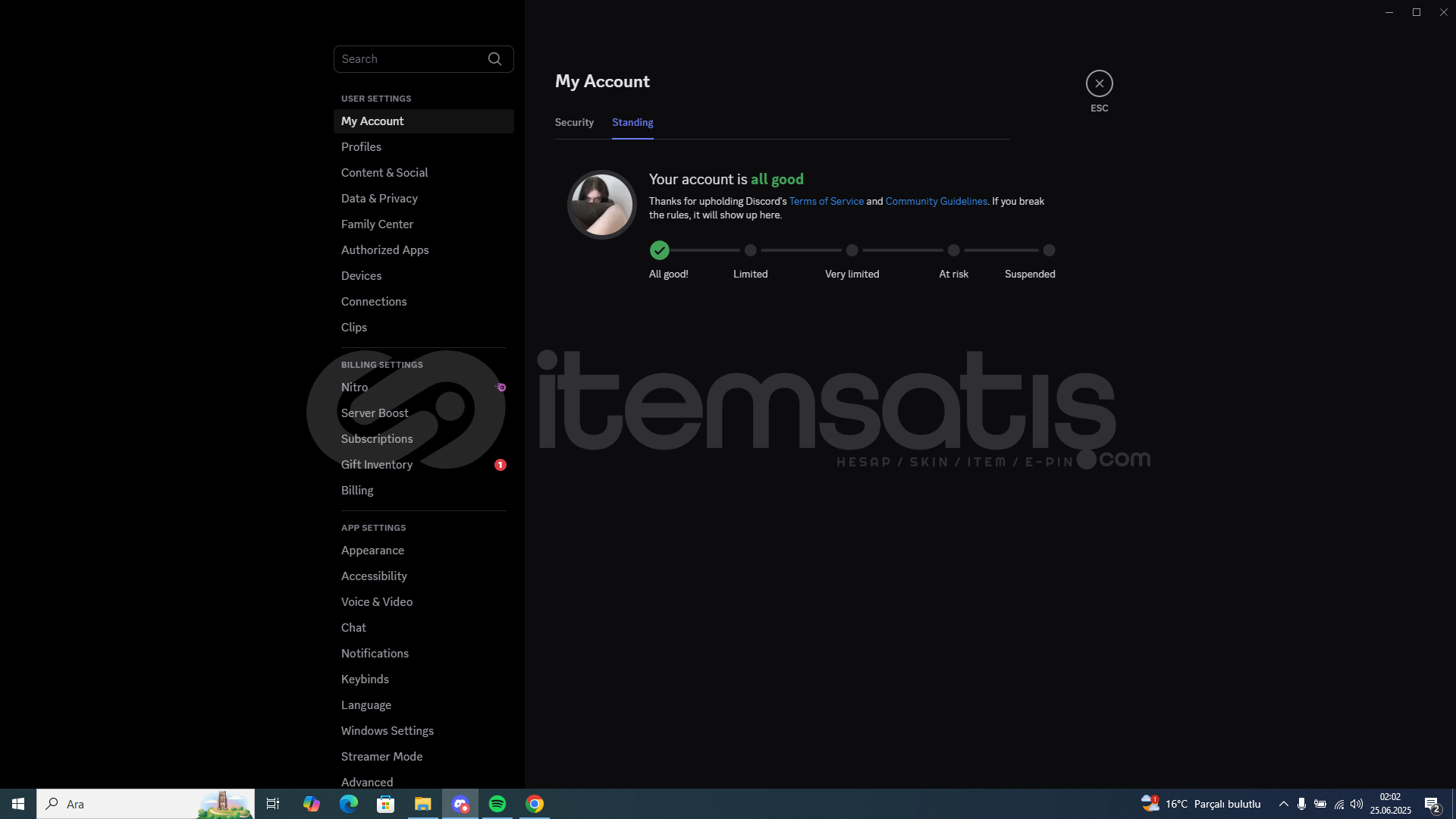Launch Copilot from the taskbar
This screenshot has height=819, width=1456.
point(312,804)
